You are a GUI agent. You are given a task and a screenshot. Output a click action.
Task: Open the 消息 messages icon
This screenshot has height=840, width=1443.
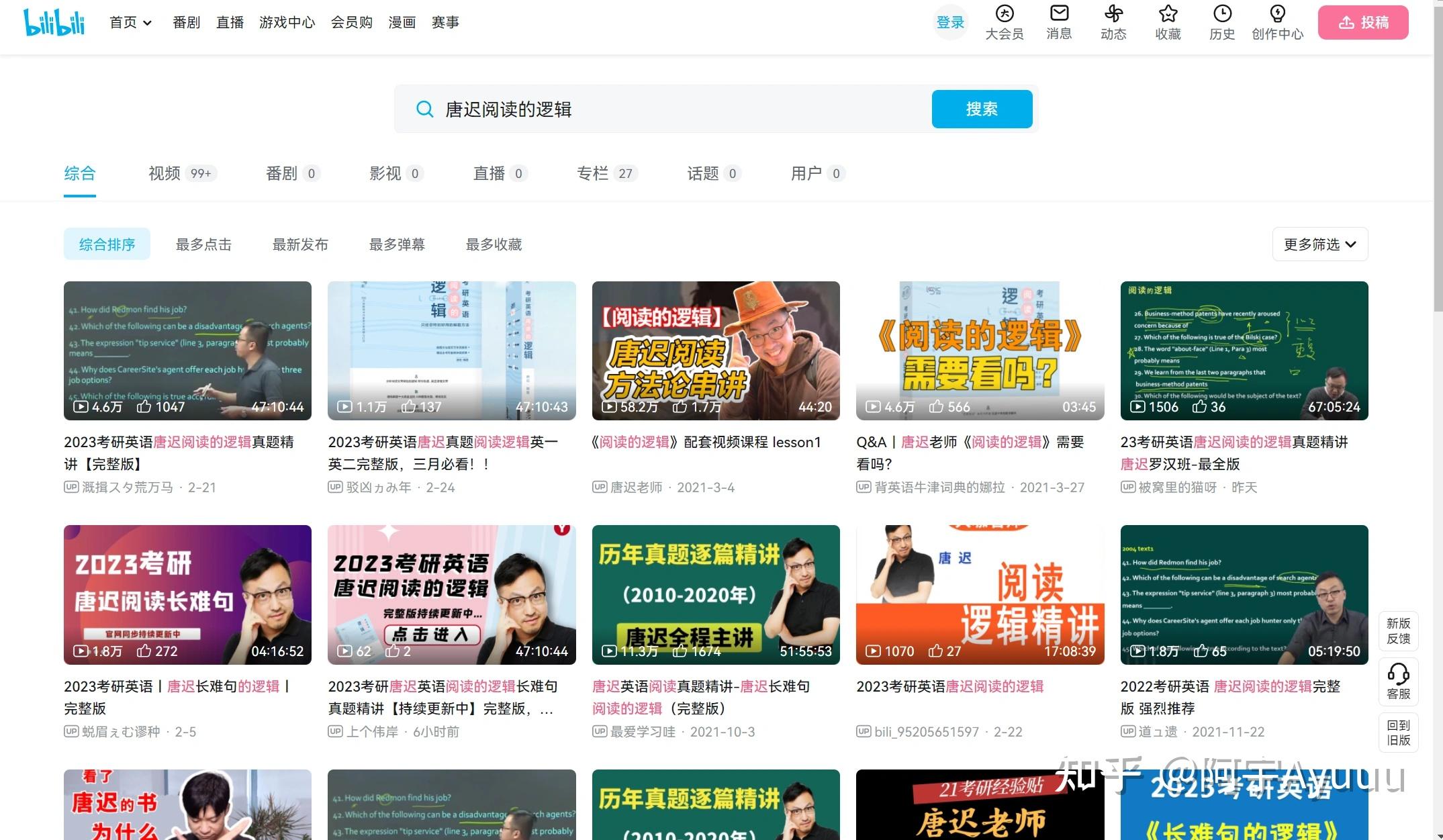[1059, 22]
